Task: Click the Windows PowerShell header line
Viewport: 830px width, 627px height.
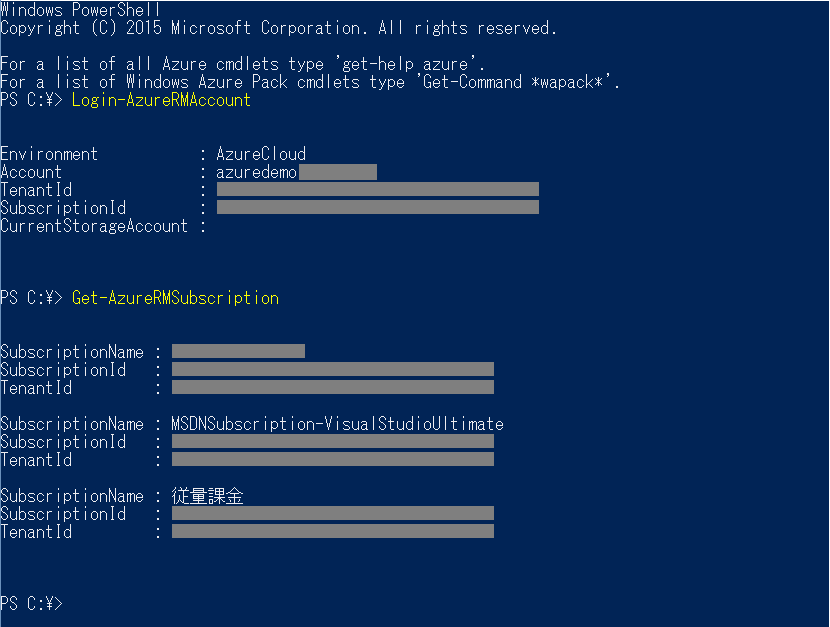Action: [x=80, y=10]
